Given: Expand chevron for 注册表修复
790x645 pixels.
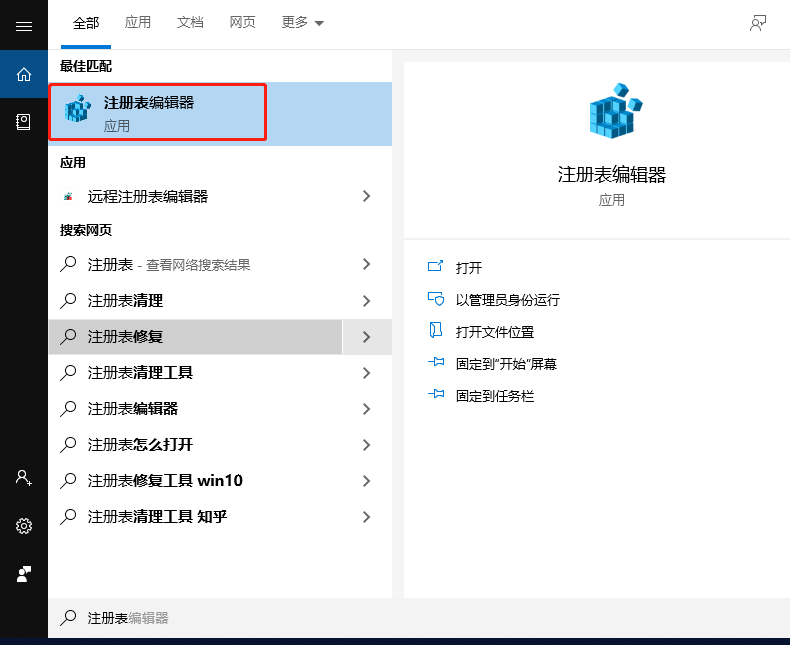Looking at the screenshot, I should [367, 337].
